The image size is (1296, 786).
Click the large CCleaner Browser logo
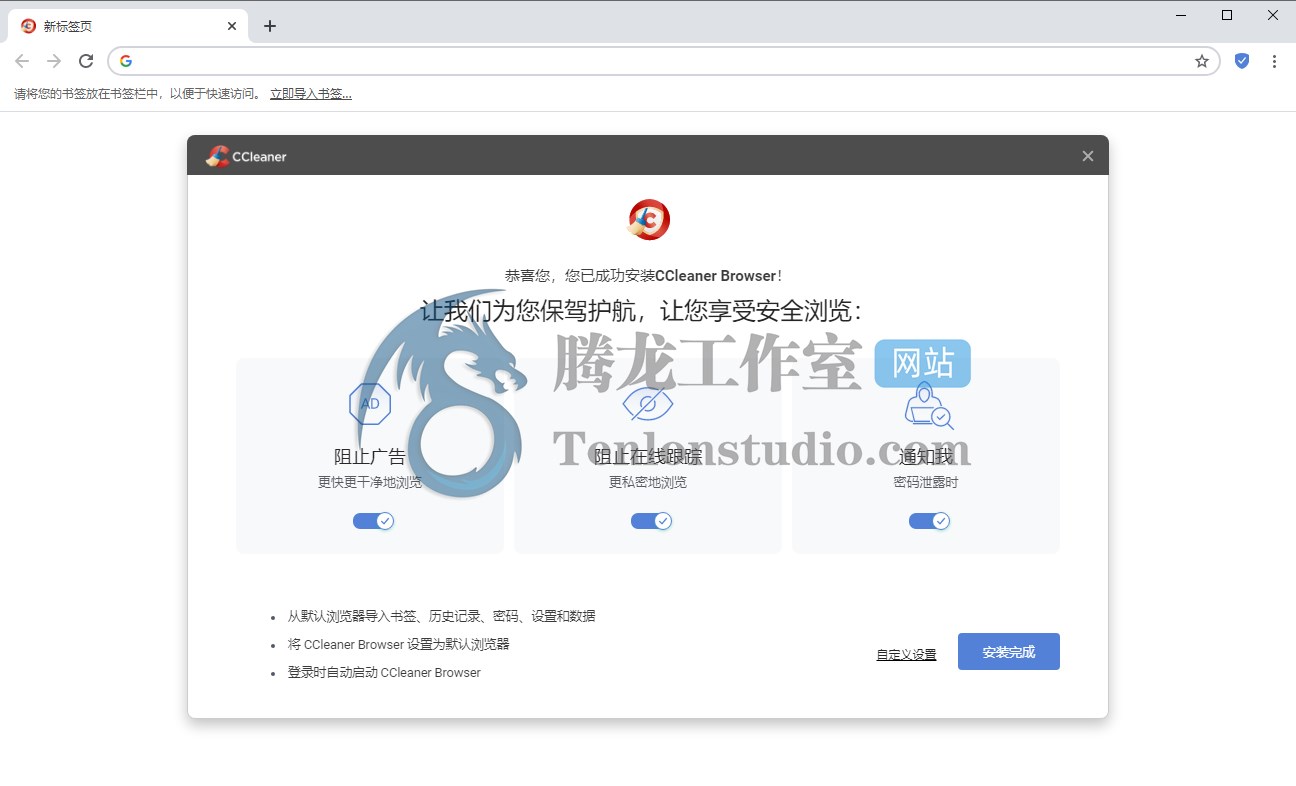[x=649, y=219]
